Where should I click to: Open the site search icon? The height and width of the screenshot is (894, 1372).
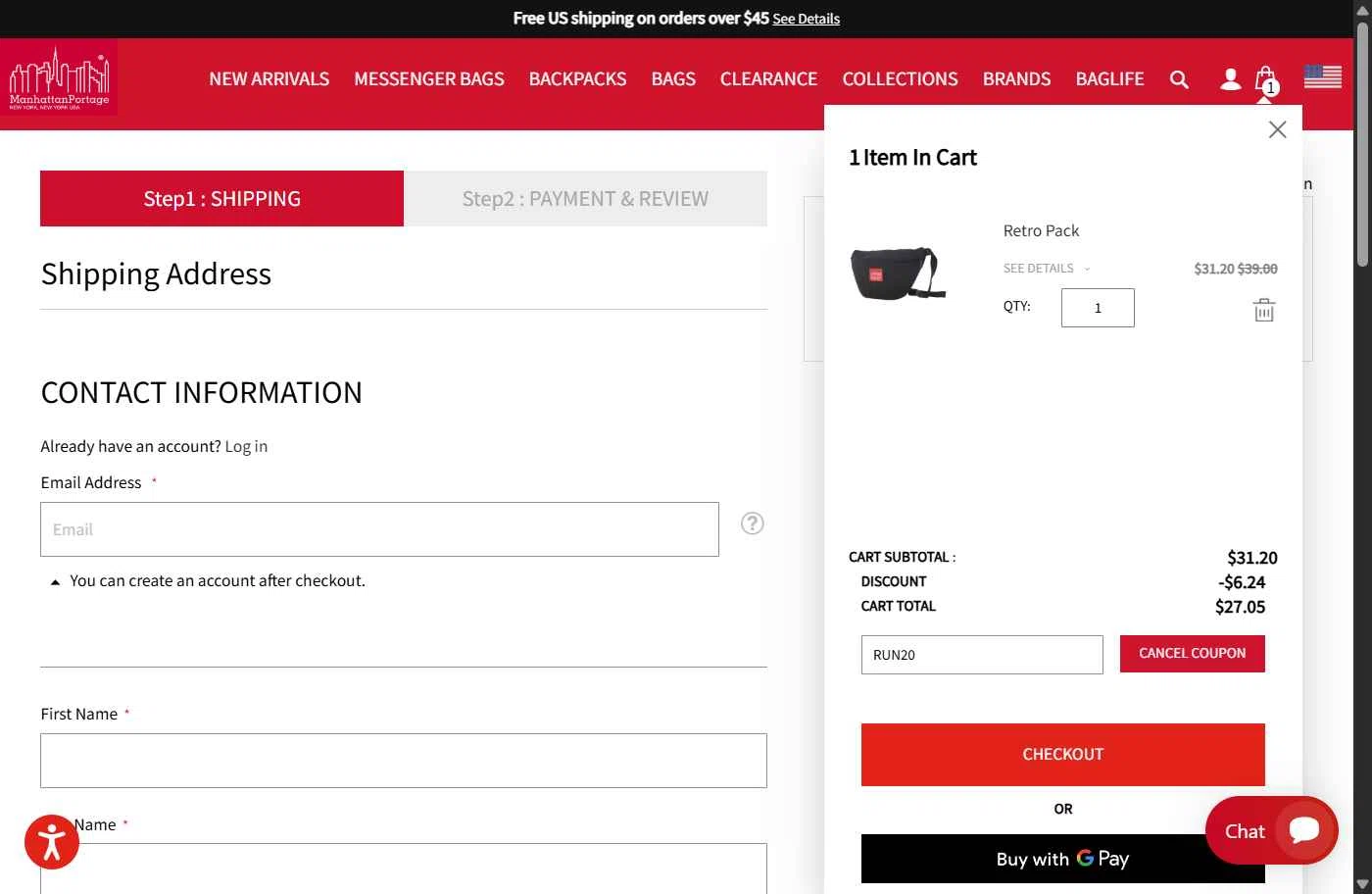[x=1179, y=79]
